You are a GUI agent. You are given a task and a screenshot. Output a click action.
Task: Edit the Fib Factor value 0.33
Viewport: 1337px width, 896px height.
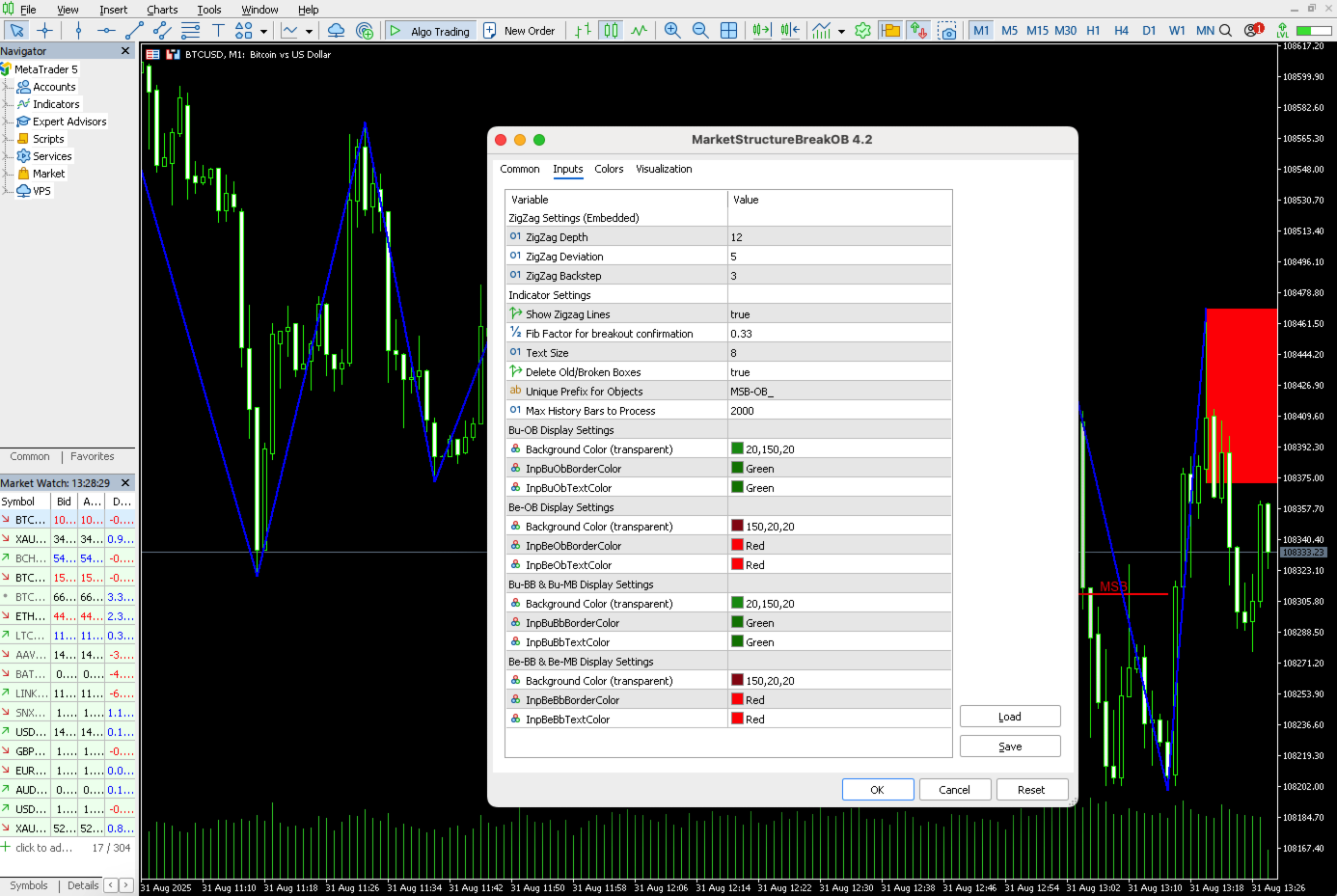(839, 334)
